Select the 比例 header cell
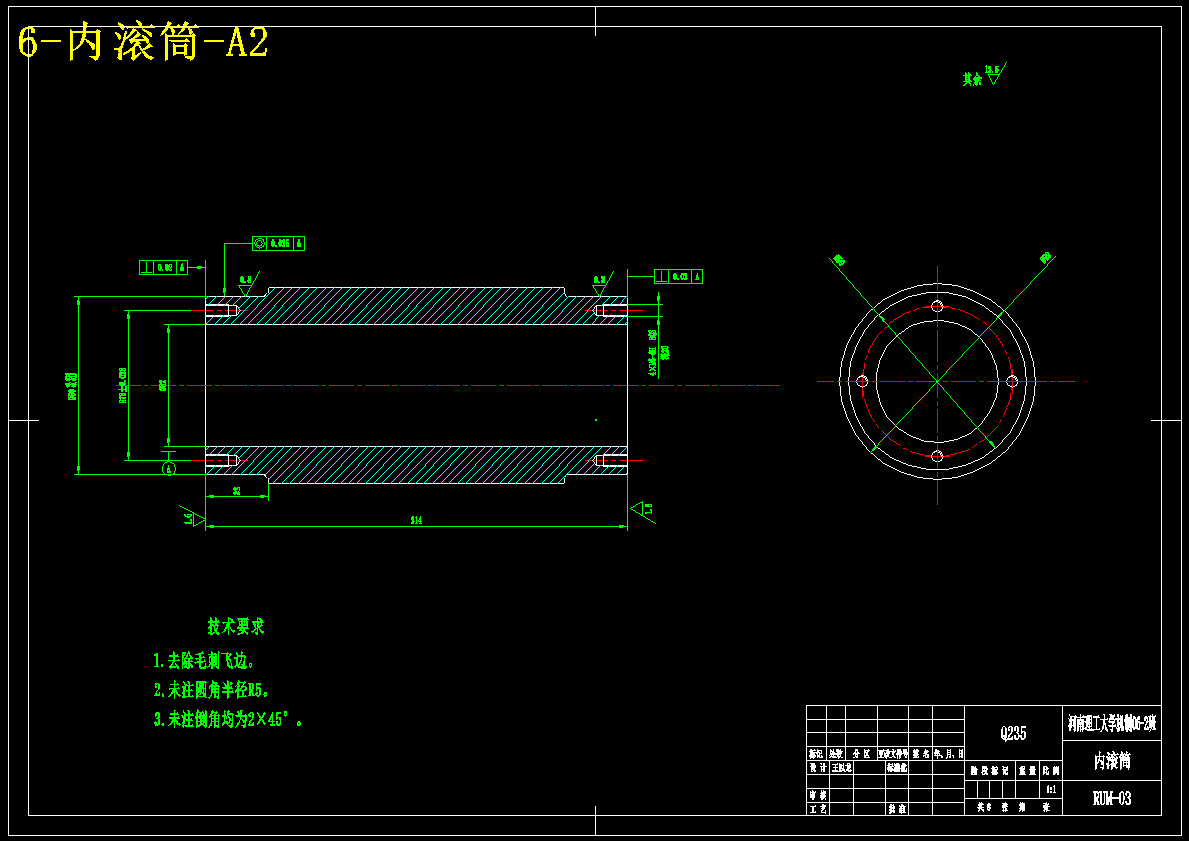 (1051, 770)
